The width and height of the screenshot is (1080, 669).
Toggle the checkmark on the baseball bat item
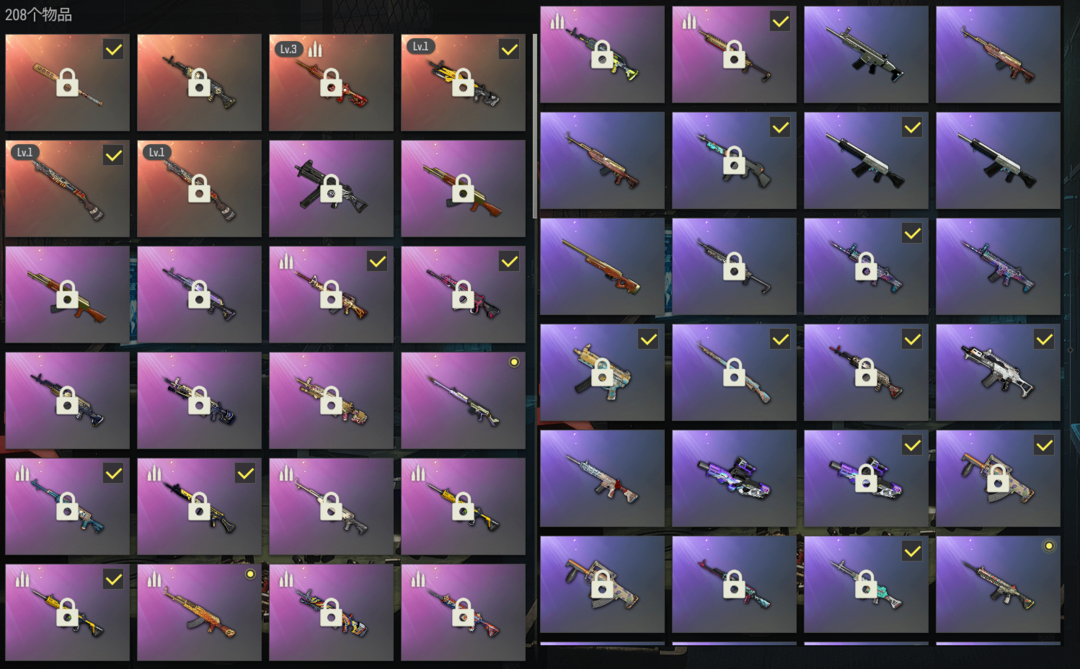[114, 50]
